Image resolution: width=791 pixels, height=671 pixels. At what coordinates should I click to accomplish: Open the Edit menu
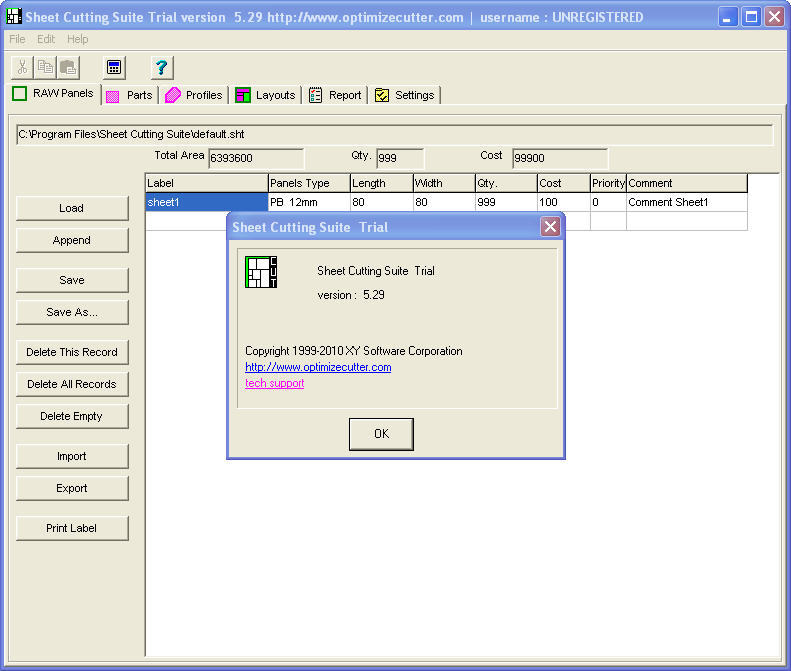pyautogui.click(x=46, y=39)
